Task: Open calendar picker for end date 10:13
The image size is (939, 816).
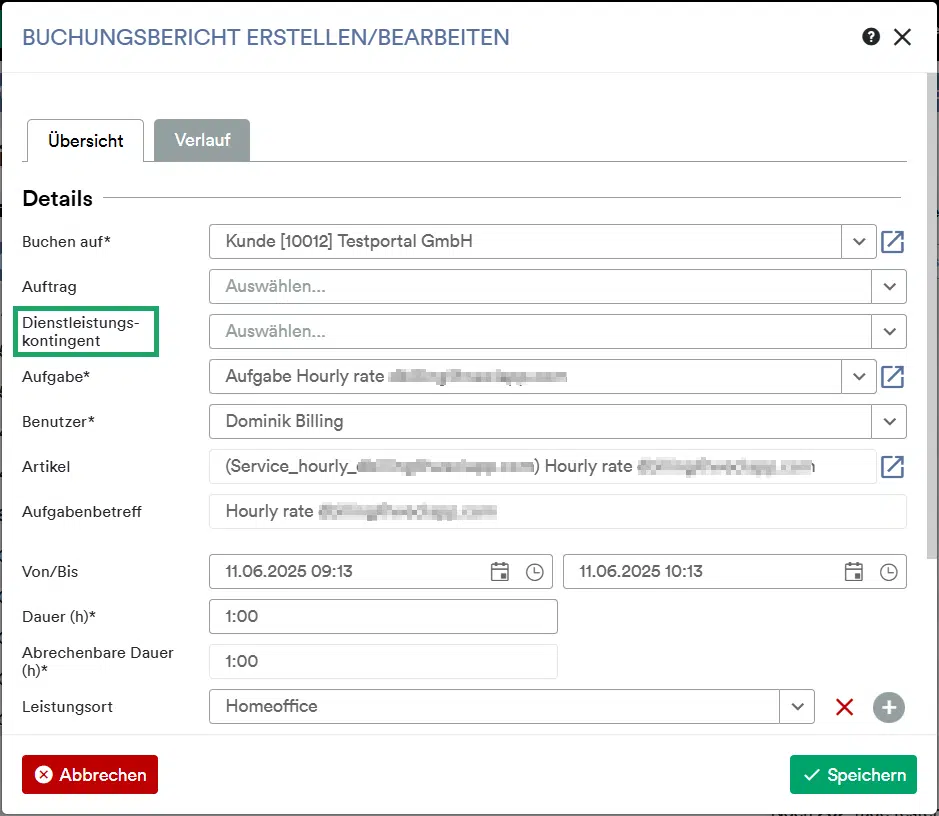Action: pos(853,572)
